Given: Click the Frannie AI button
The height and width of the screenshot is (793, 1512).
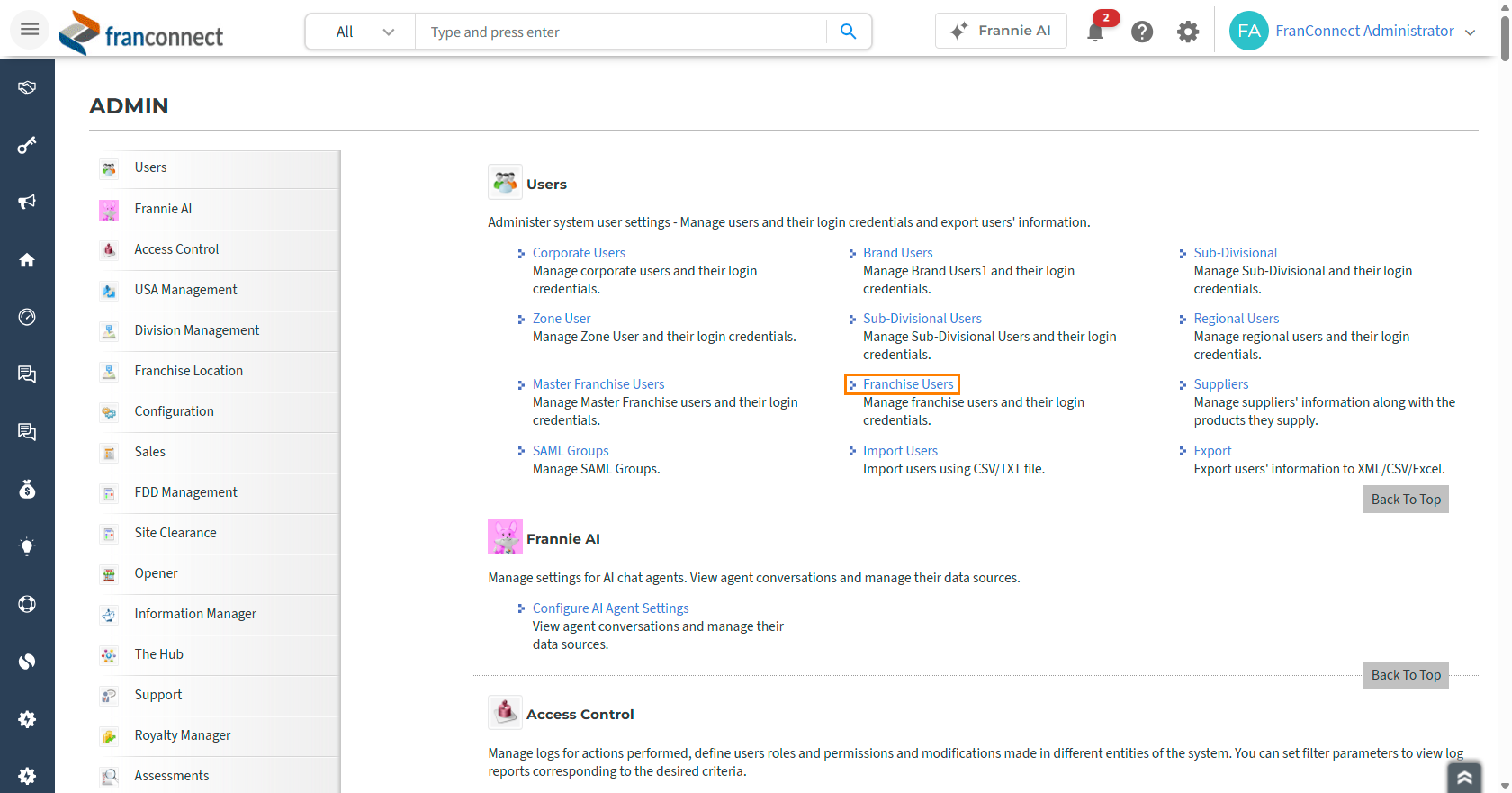Looking at the screenshot, I should pos(1001,31).
